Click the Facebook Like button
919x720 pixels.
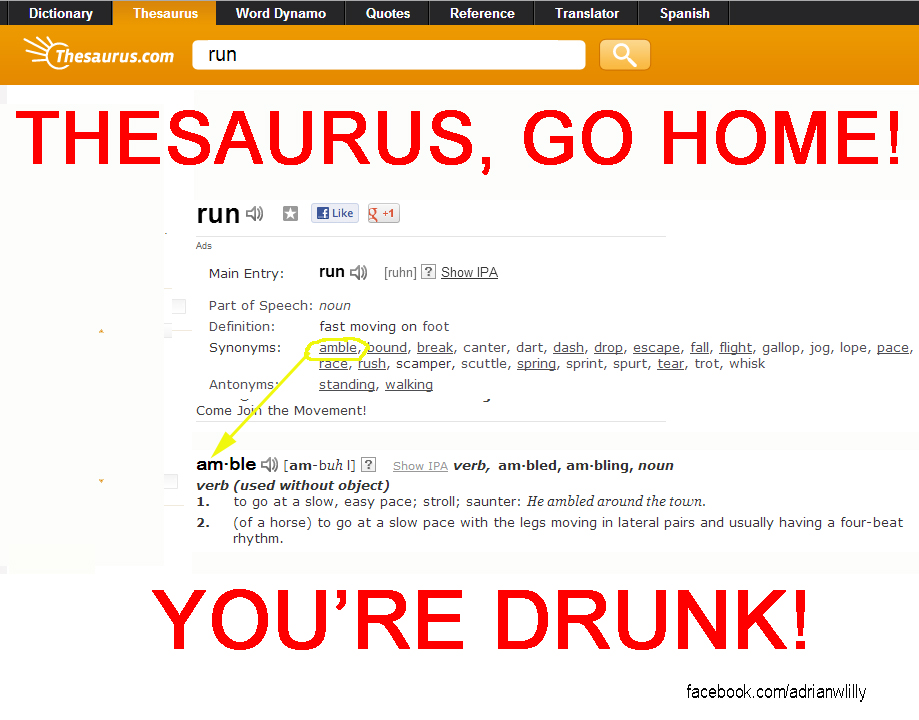coord(334,213)
